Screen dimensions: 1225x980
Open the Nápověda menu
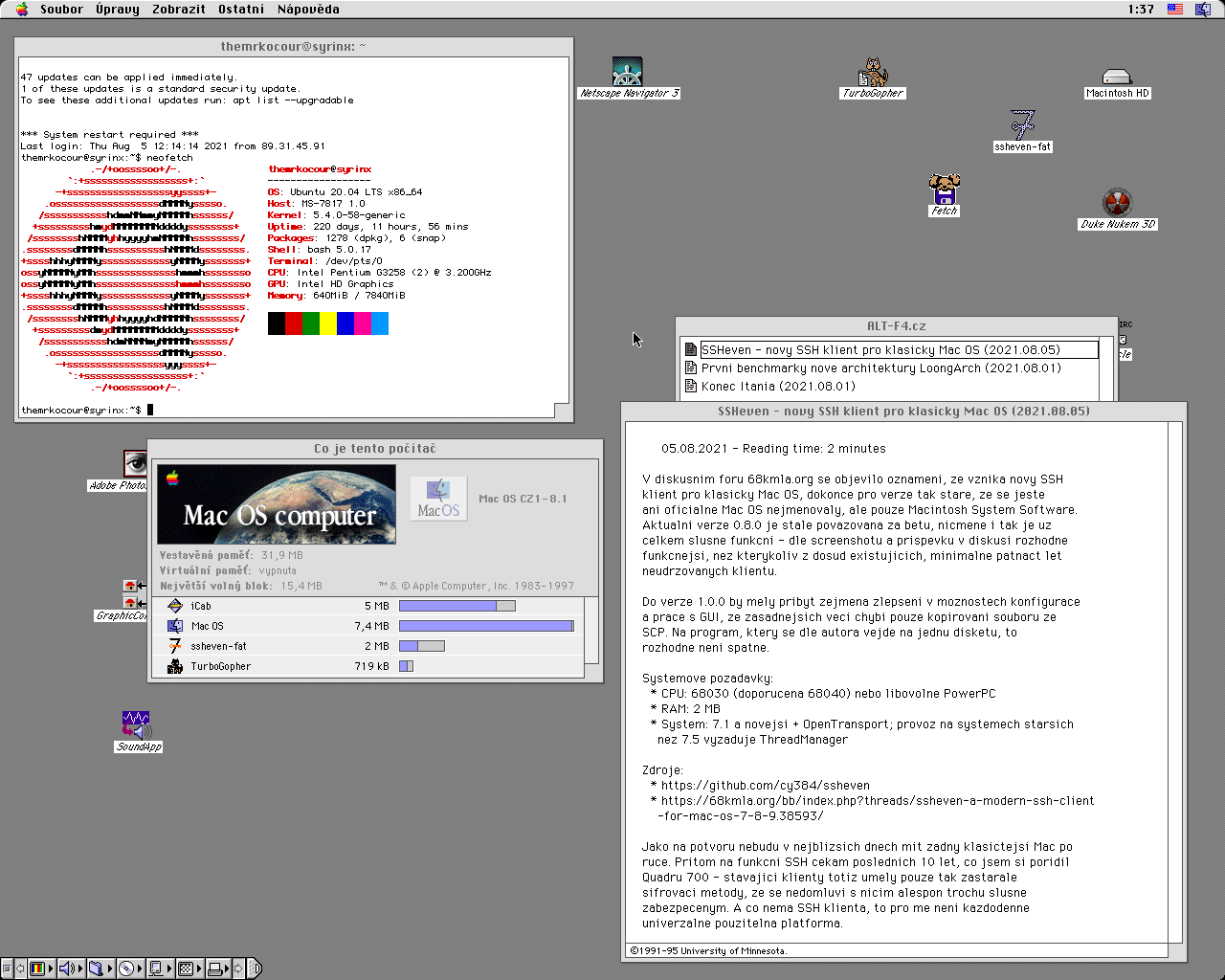click(308, 10)
